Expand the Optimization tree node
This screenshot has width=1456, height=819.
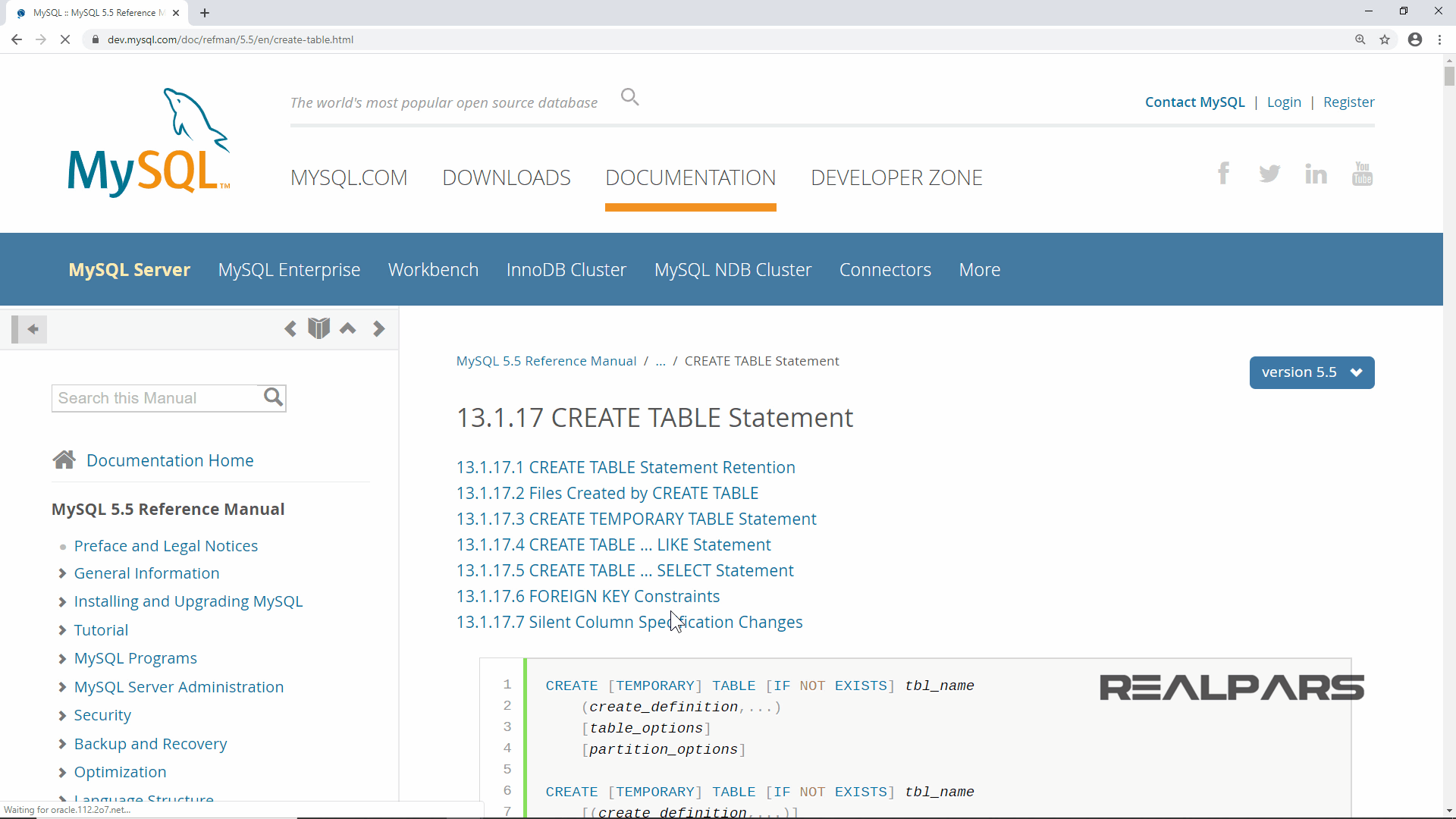click(x=62, y=773)
